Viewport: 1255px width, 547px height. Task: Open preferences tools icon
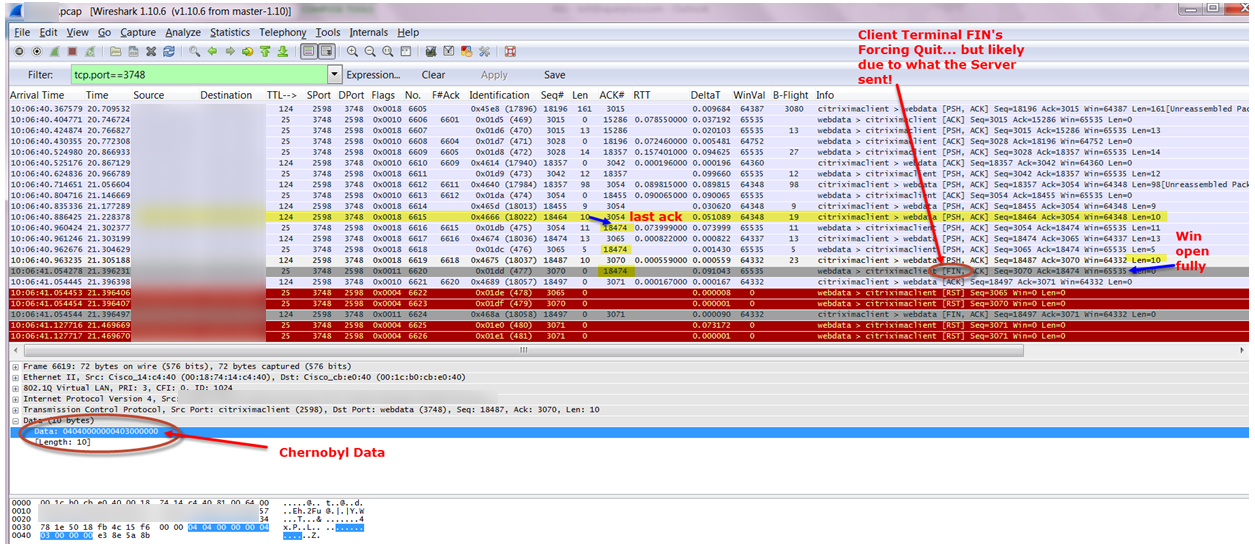click(484, 51)
